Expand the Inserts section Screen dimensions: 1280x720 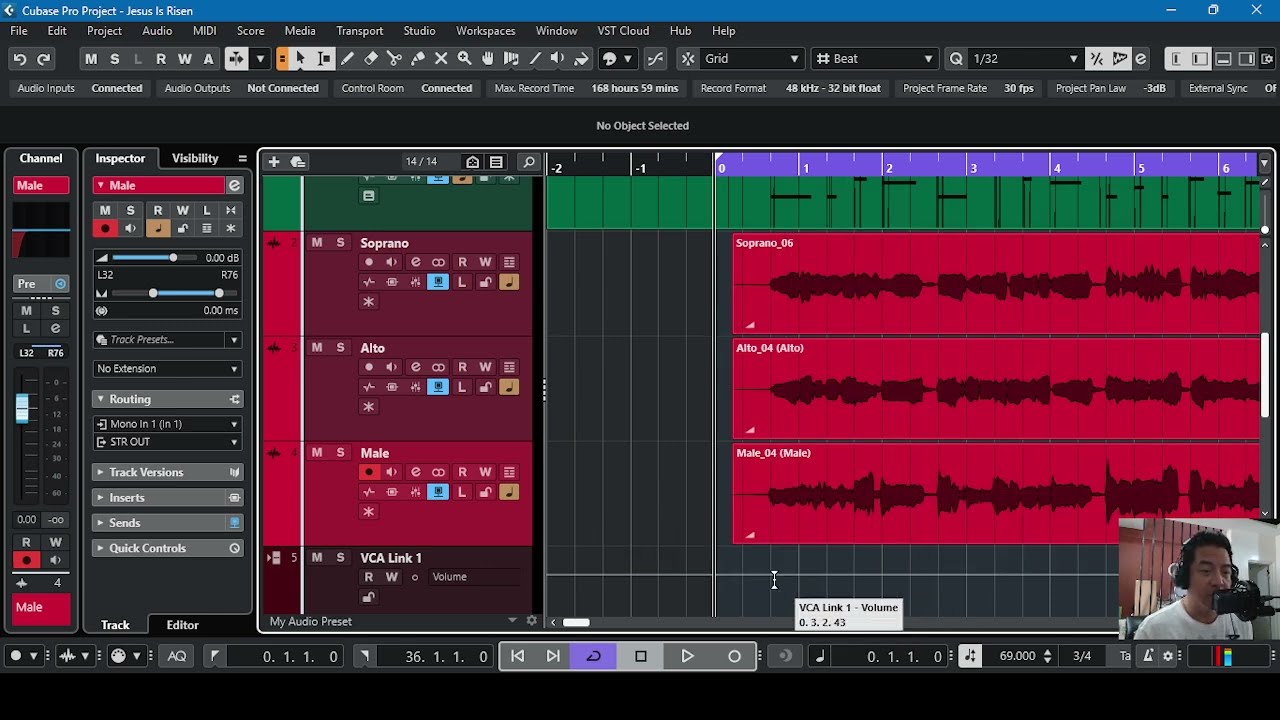point(167,498)
